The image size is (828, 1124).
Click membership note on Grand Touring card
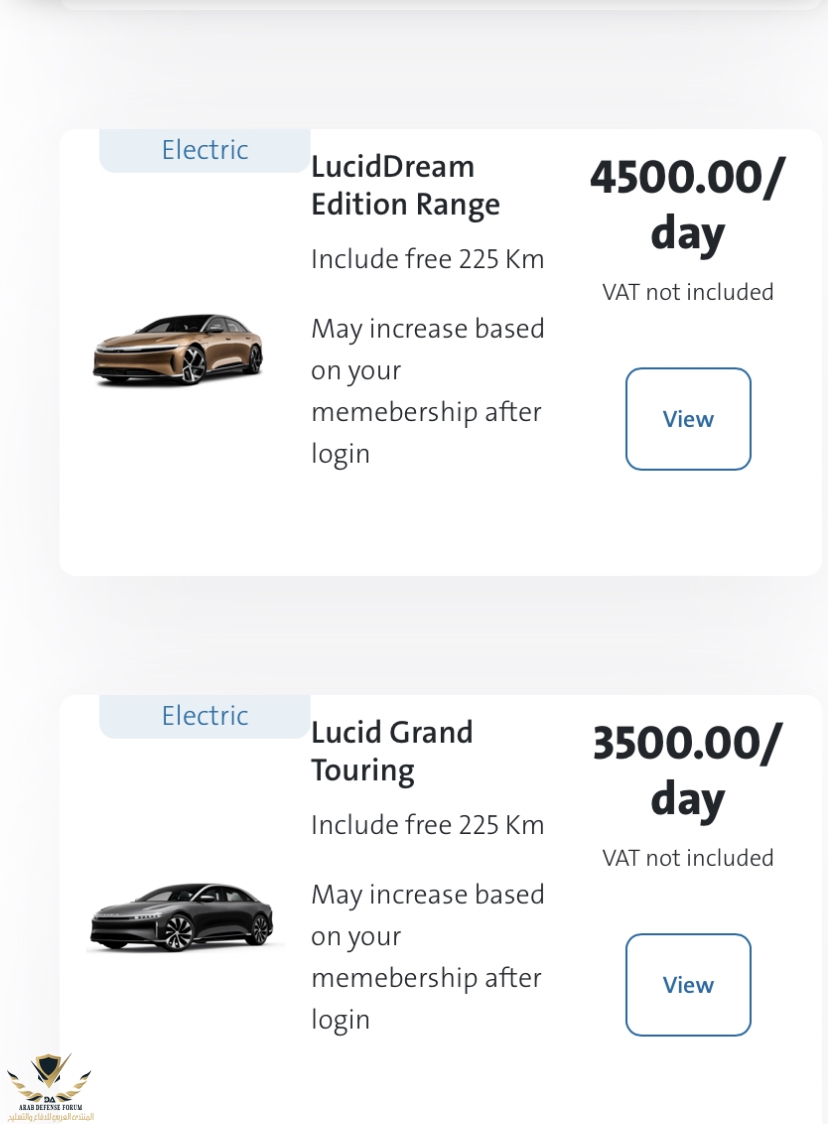[x=427, y=957]
